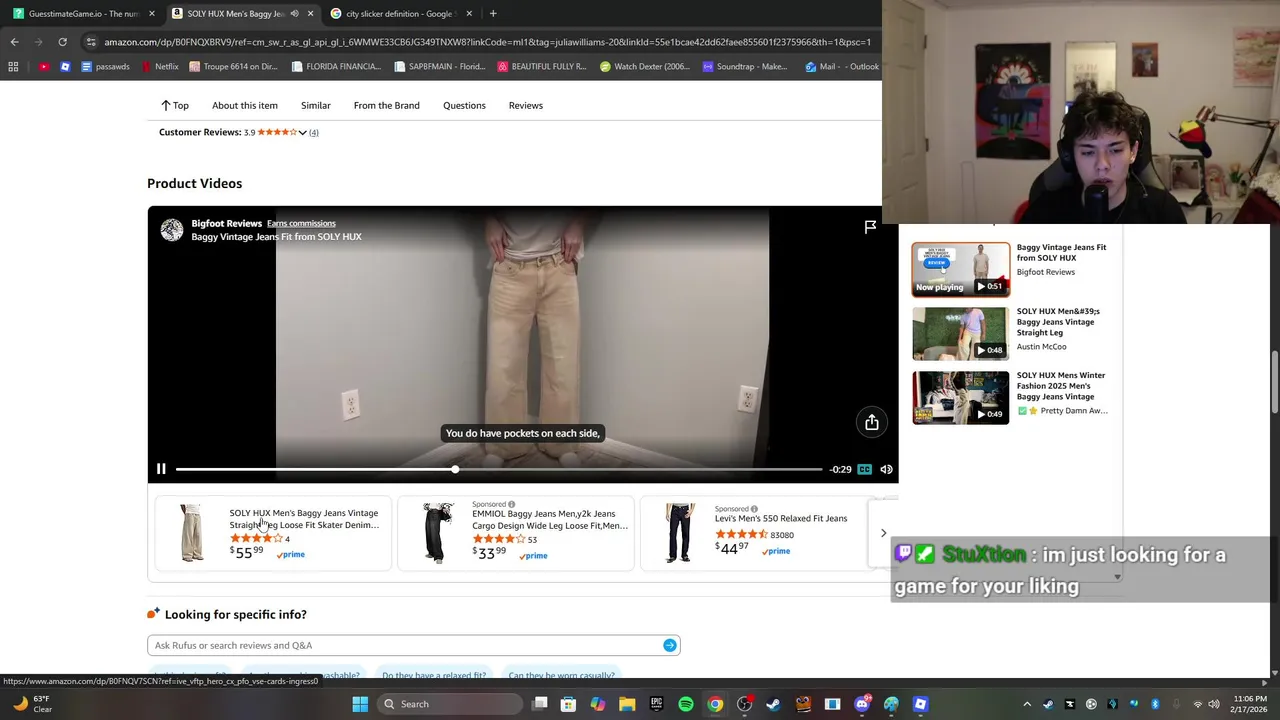Image resolution: width=1280 pixels, height=720 pixels.
Task: Open File Explorer from the taskbar
Action: (x=627, y=704)
